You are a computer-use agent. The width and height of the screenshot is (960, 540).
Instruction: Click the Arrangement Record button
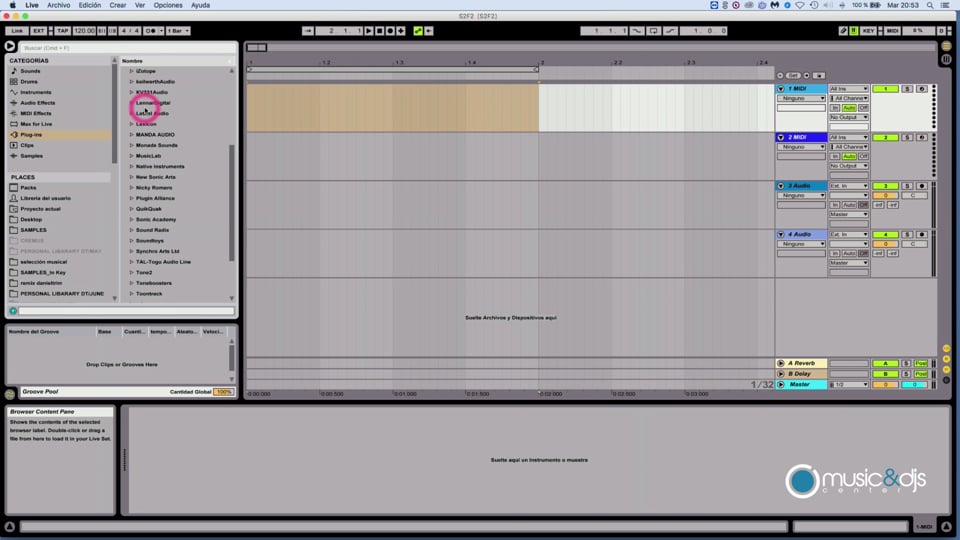pos(390,31)
